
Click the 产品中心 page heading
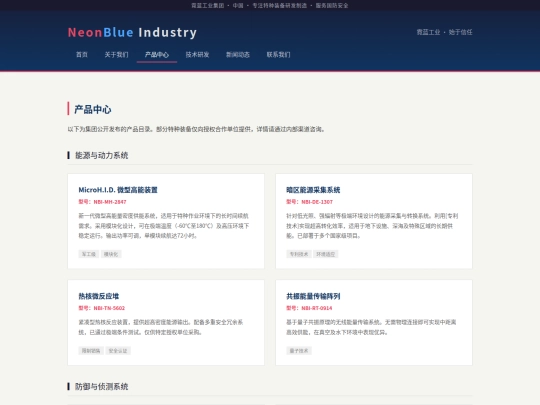[93, 110]
